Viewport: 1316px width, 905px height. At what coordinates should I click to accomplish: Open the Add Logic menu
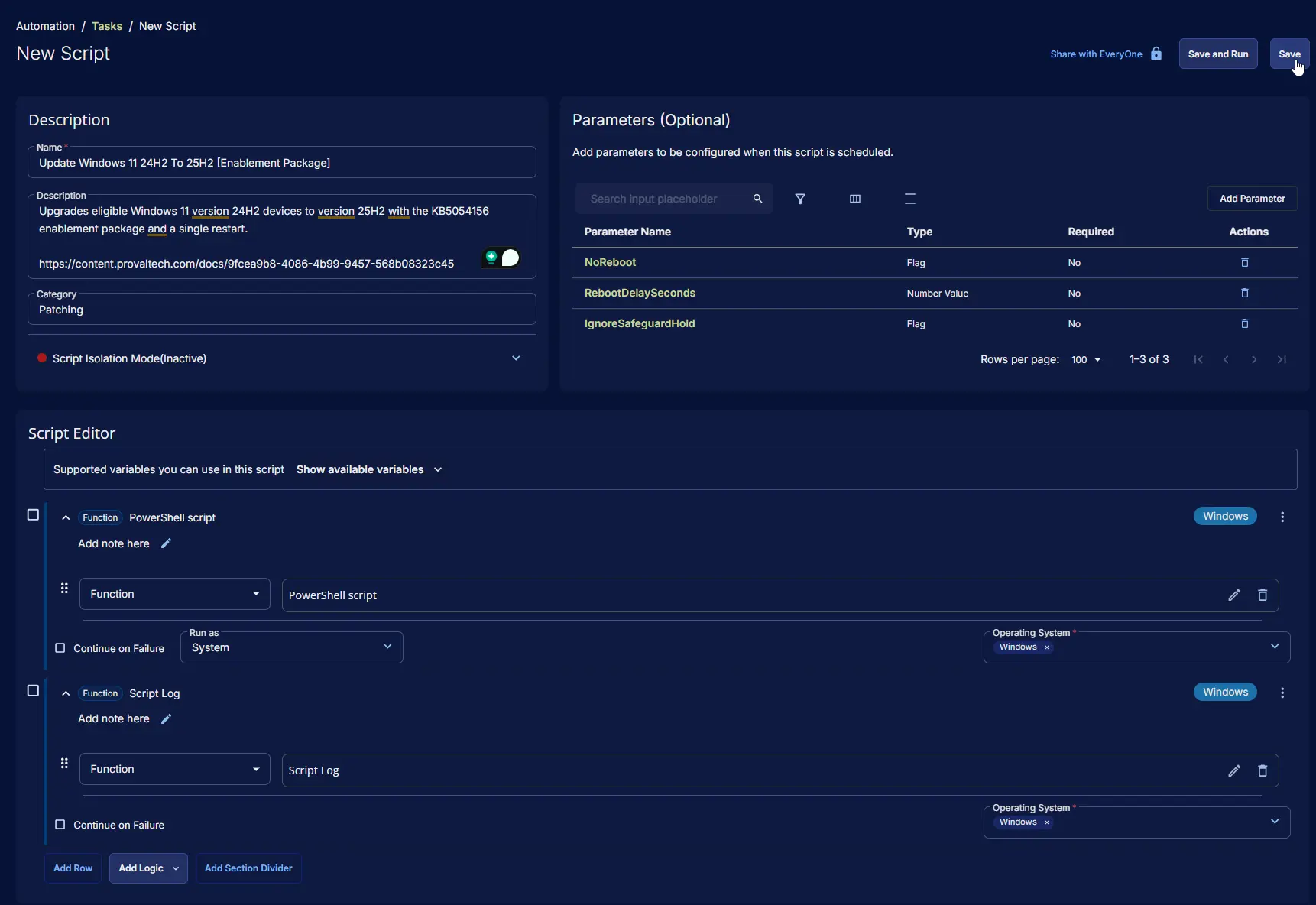pos(148,868)
